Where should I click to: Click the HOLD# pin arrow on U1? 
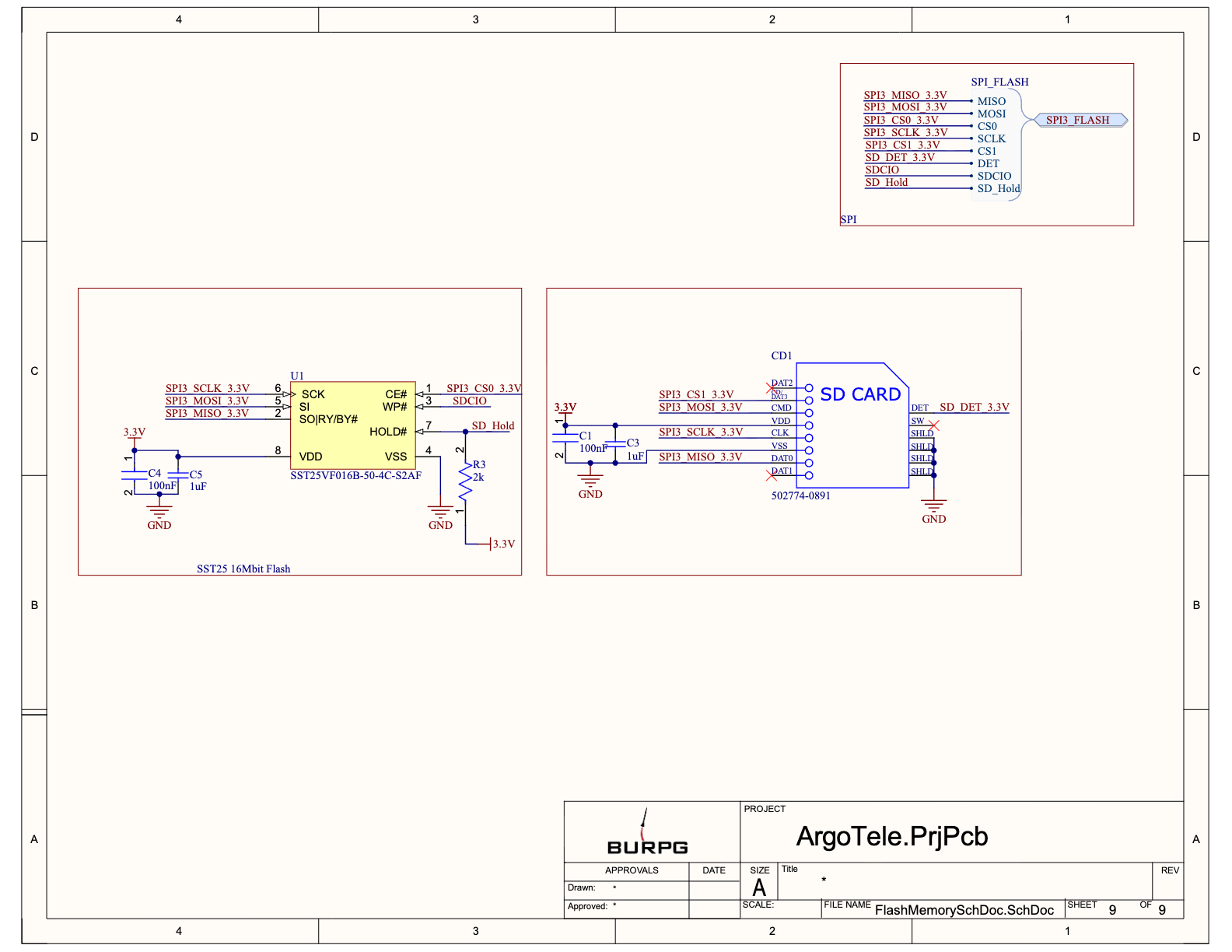419,432
